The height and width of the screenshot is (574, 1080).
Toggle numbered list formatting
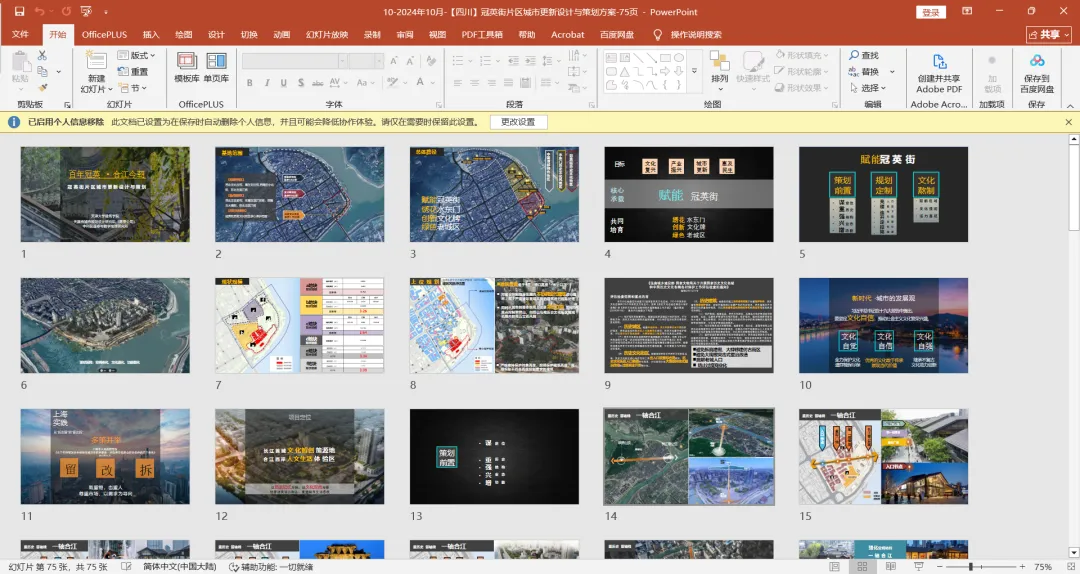(486, 61)
